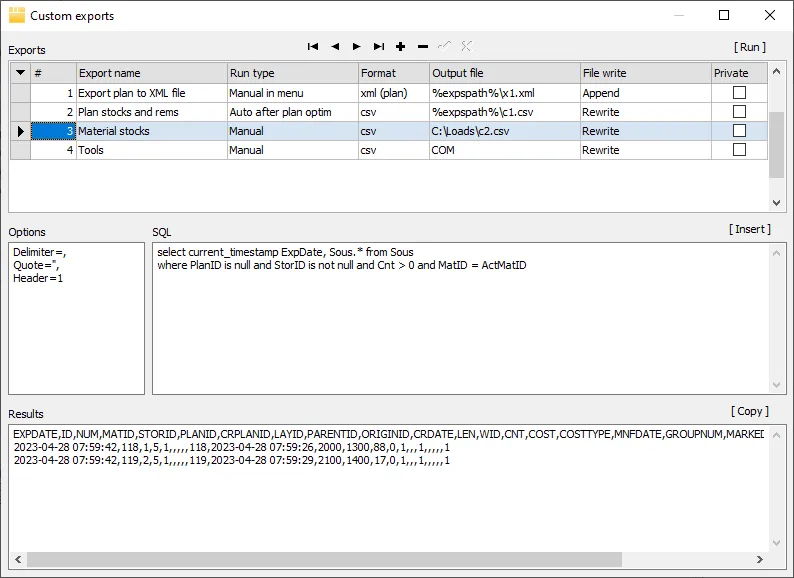Delete the export with minus icon
Image resolution: width=794 pixels, height=578 pixels.
point(423,46)
